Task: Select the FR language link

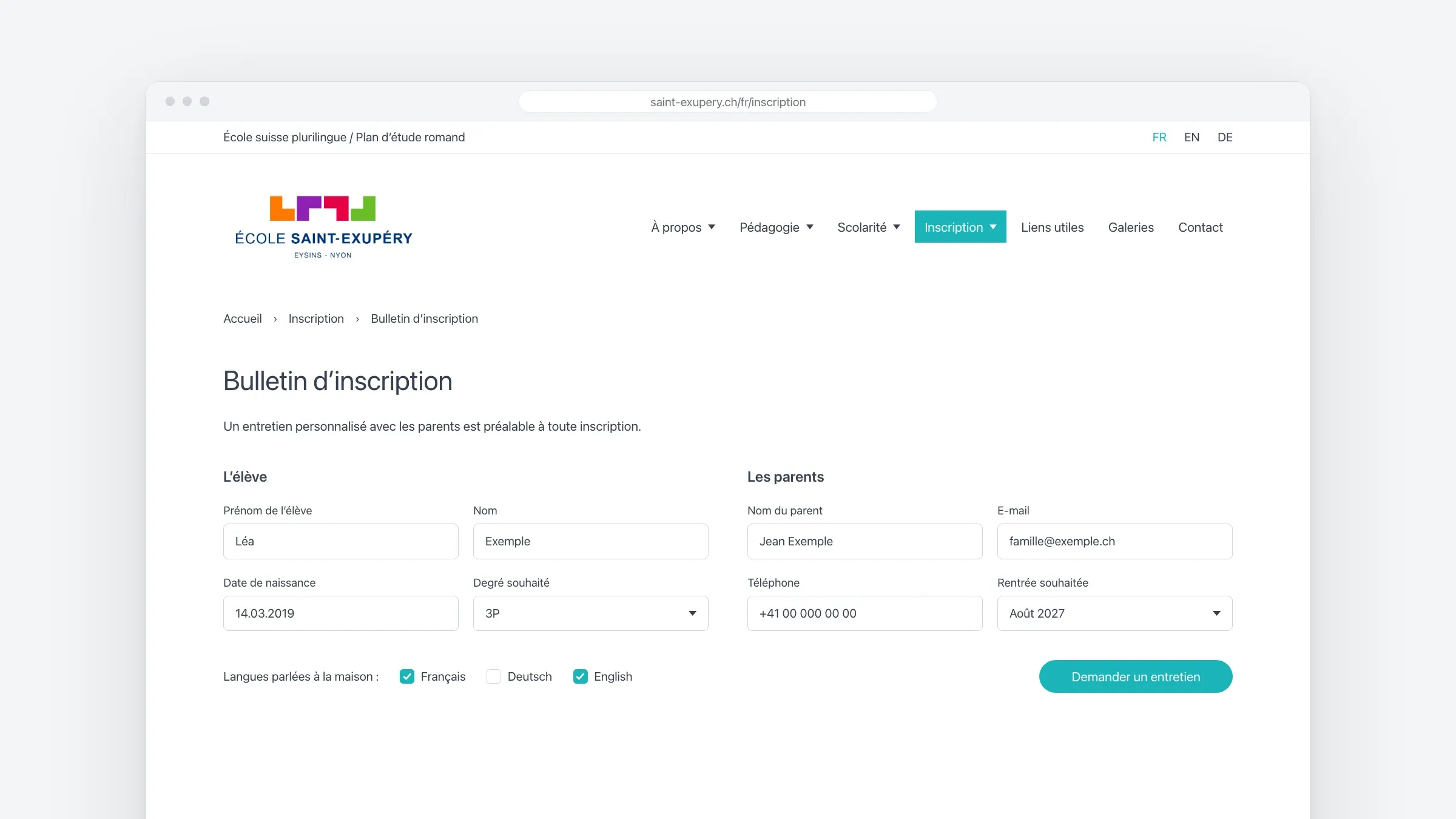Action: [x=1159, y=137]
